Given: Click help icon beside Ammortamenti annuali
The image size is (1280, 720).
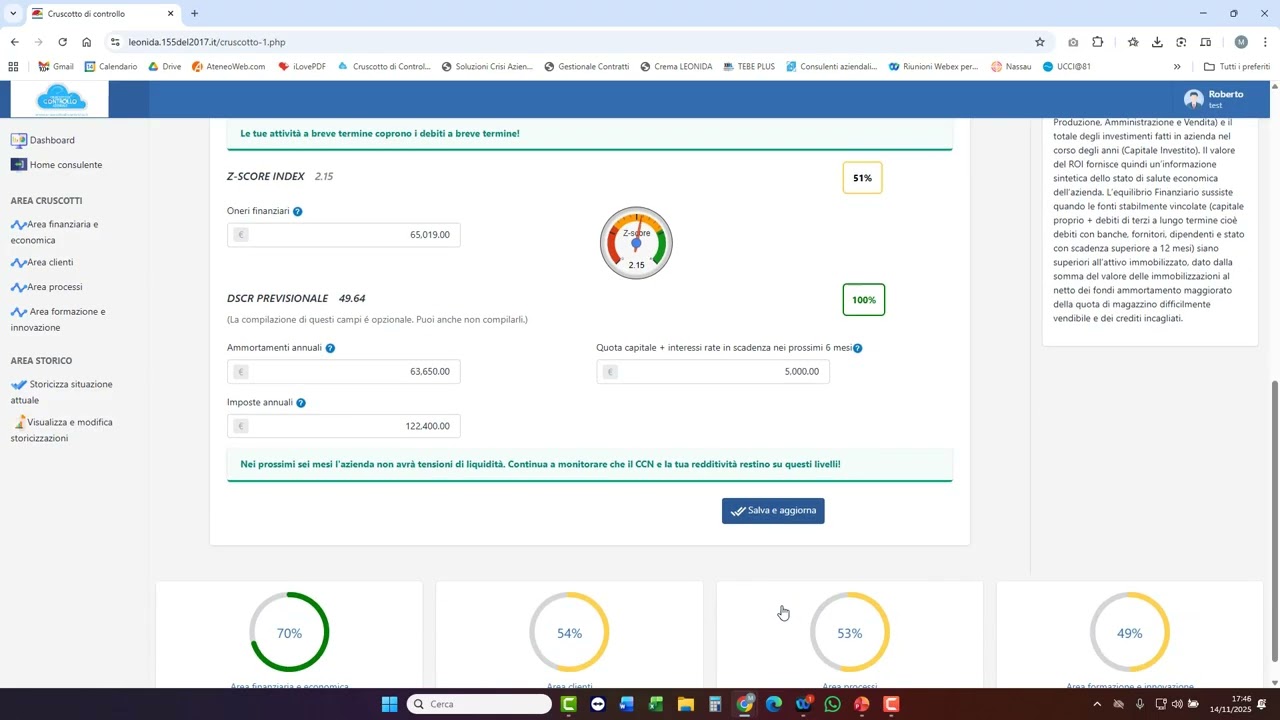Looking at the screenshot, I should (x=330, y=348).
